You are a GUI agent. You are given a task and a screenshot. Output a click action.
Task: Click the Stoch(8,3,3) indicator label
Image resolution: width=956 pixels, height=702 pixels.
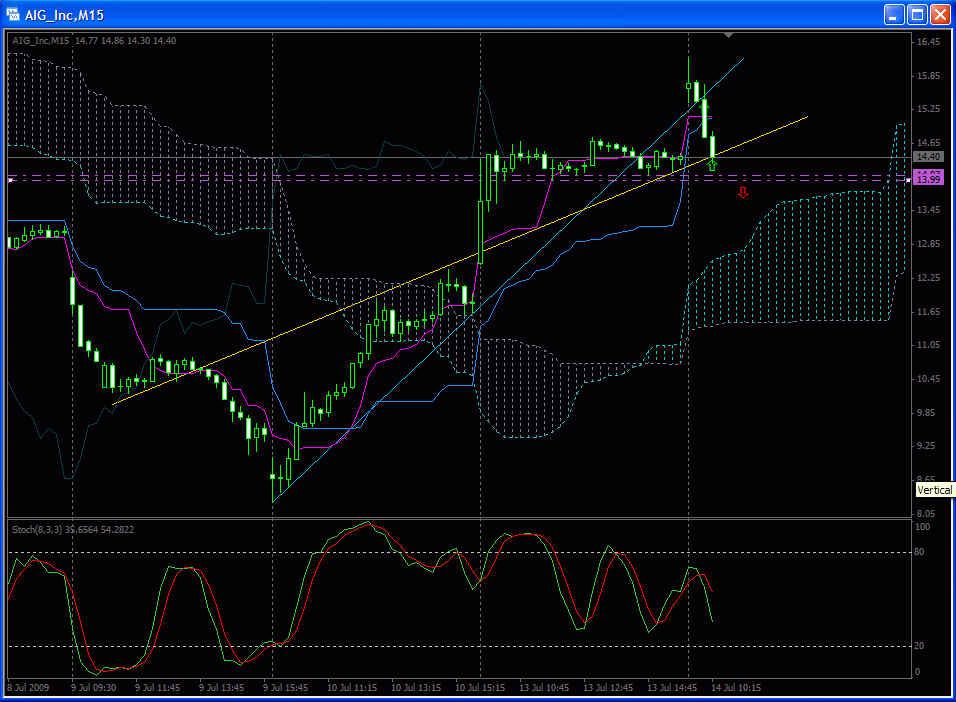37,529
